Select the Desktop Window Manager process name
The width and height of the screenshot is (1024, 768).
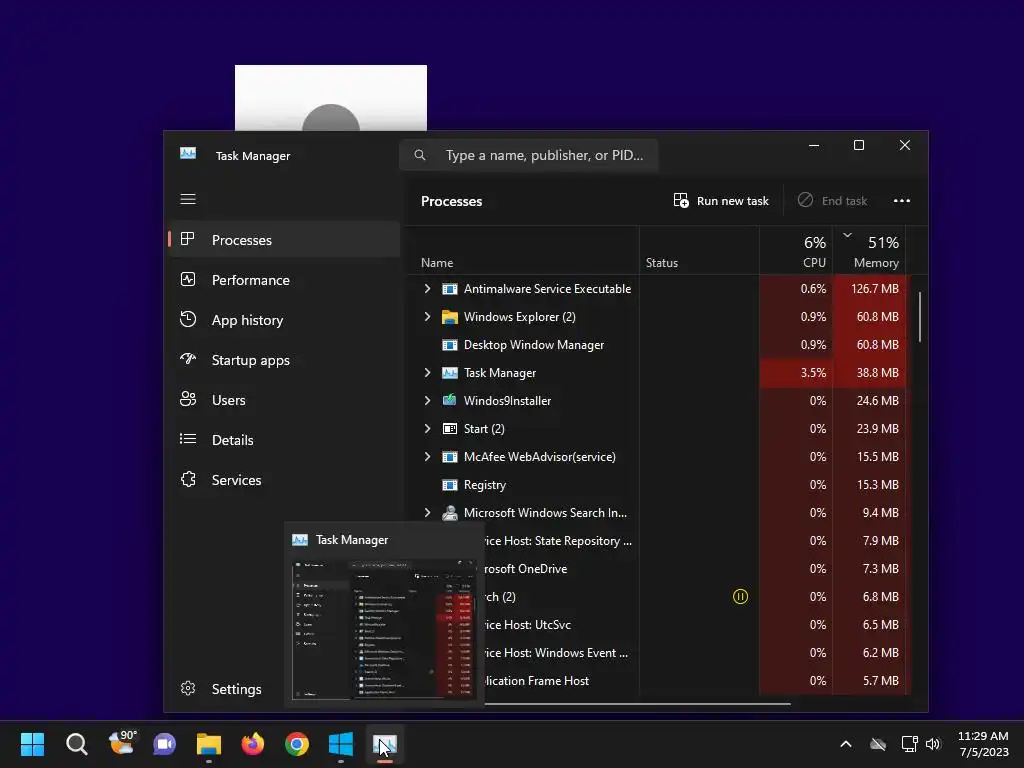click(534, 345)
